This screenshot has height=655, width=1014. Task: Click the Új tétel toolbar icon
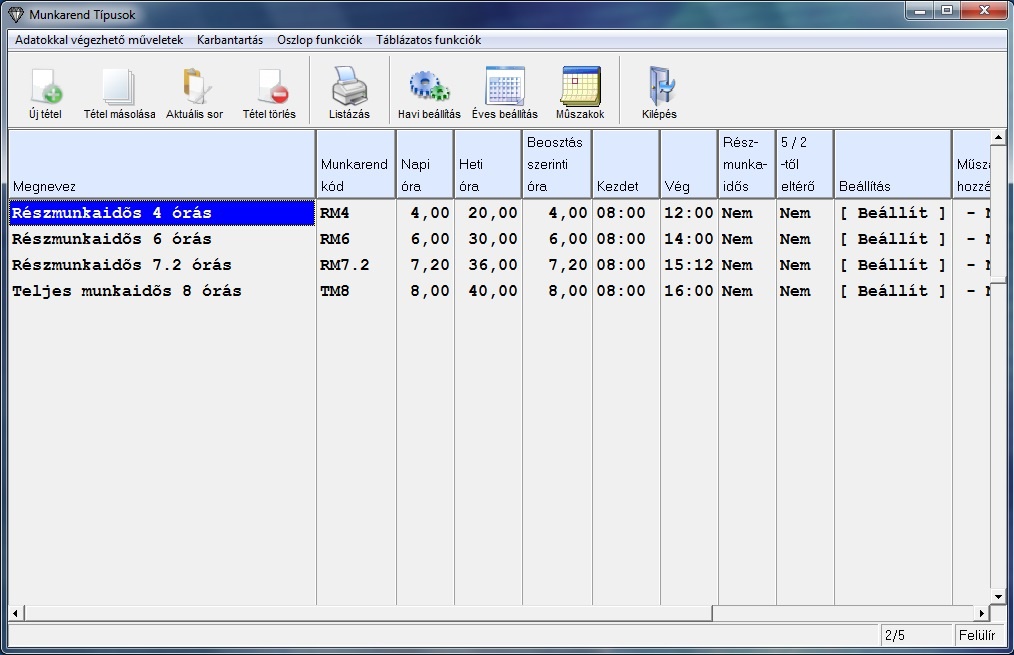pos(45,88)
